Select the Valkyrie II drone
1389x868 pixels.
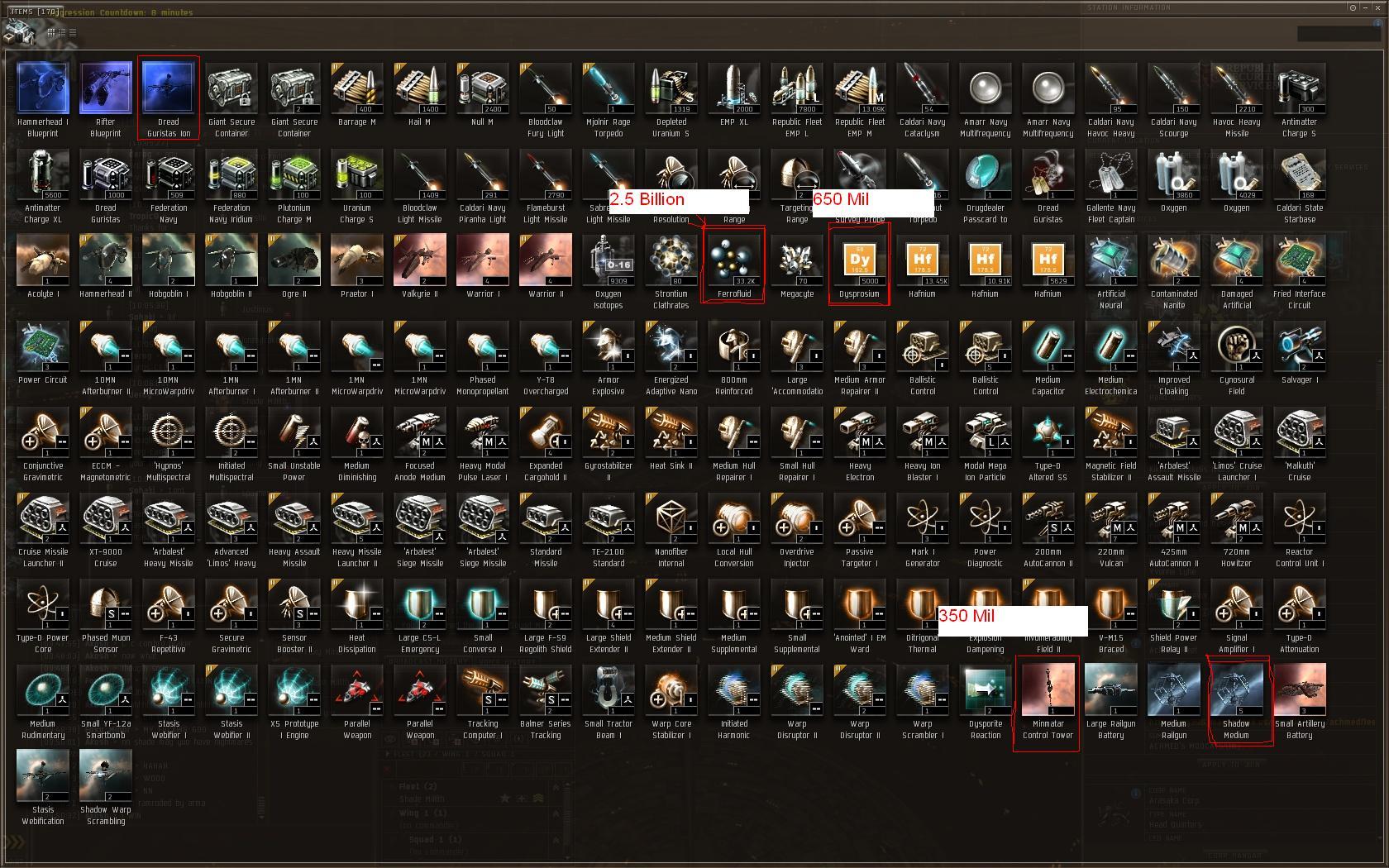(x=420, y=265)
